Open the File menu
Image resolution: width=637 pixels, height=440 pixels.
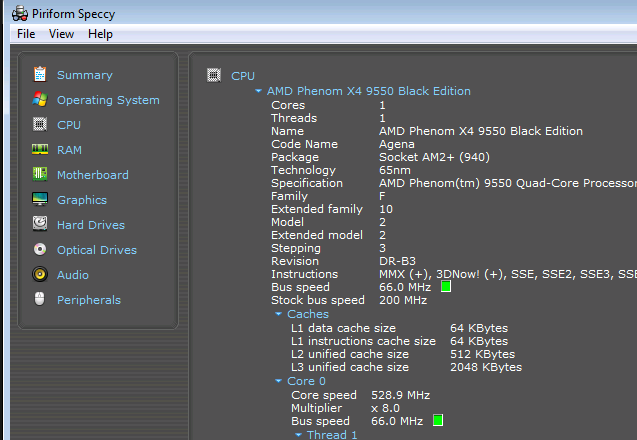[26, 34]
